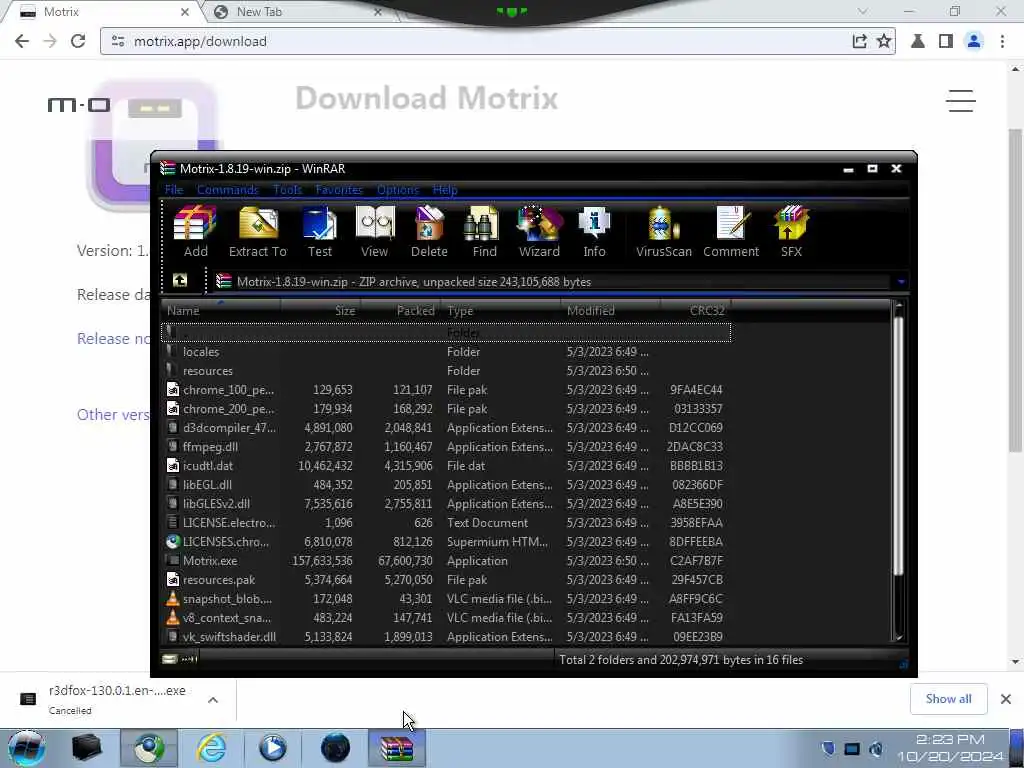Open the Help menu in WinRAR

point(445,189)
